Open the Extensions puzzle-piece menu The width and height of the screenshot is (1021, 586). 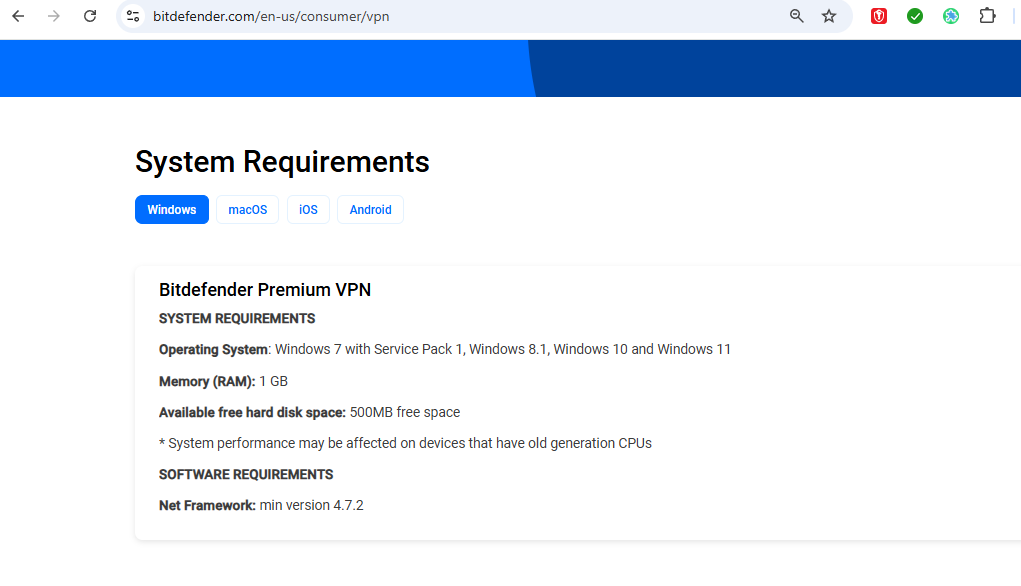(x=987, y=16)
